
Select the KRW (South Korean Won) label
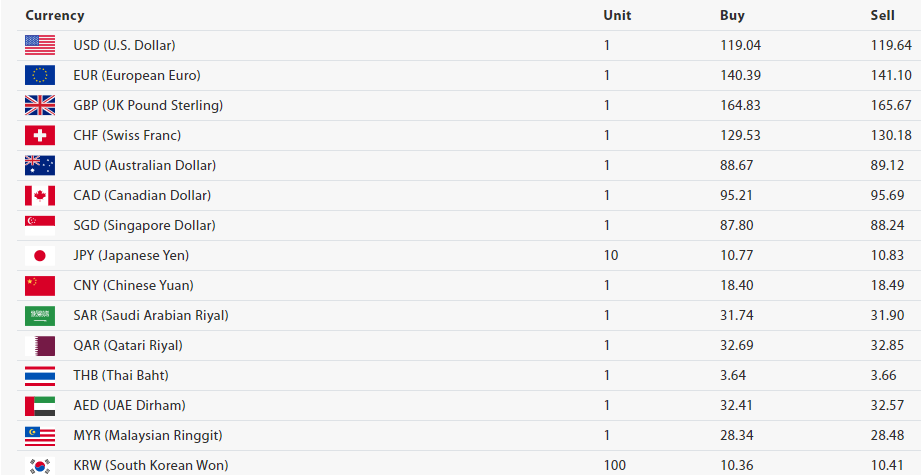[150, 465]
